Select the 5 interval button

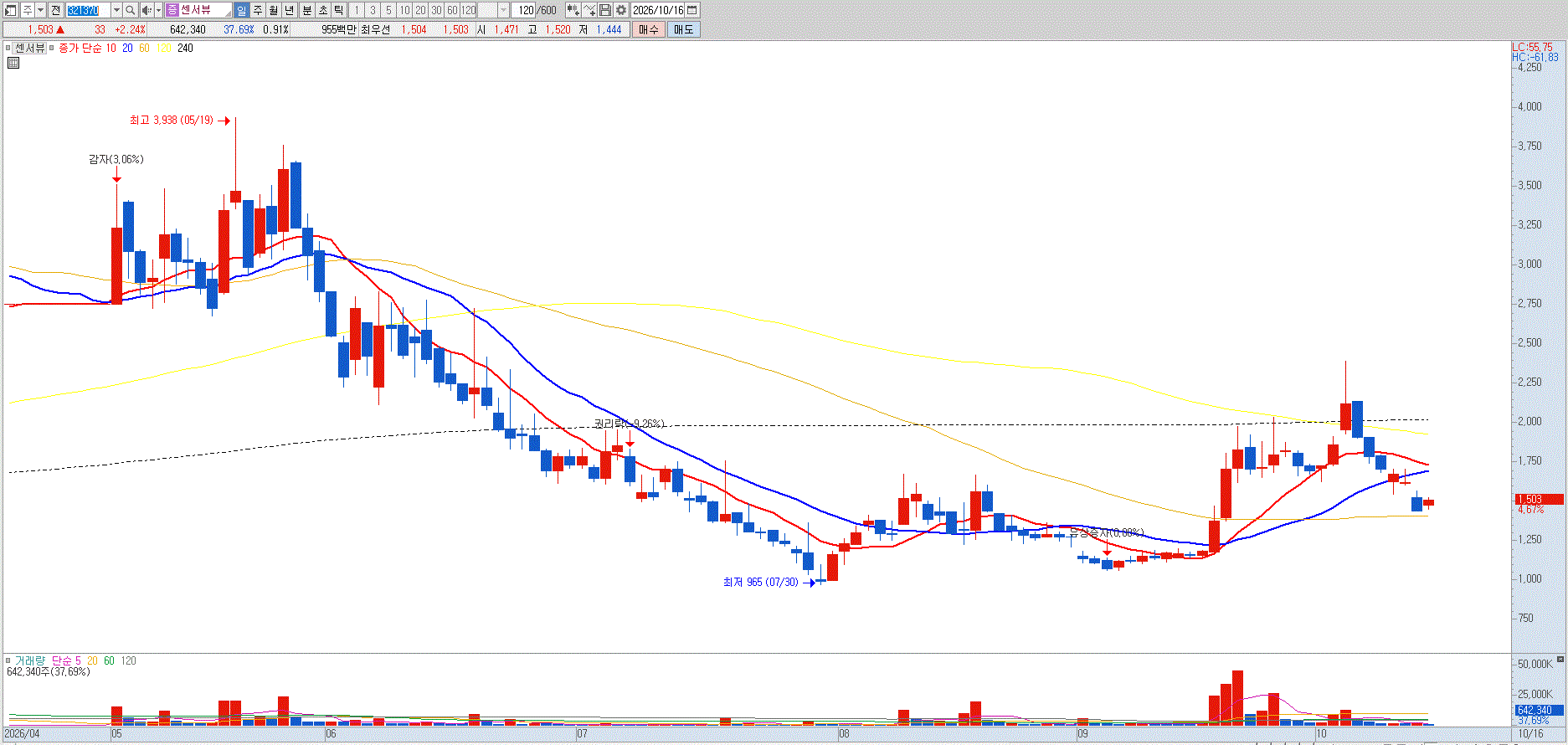pyautogui.click(x=388, y=10)
